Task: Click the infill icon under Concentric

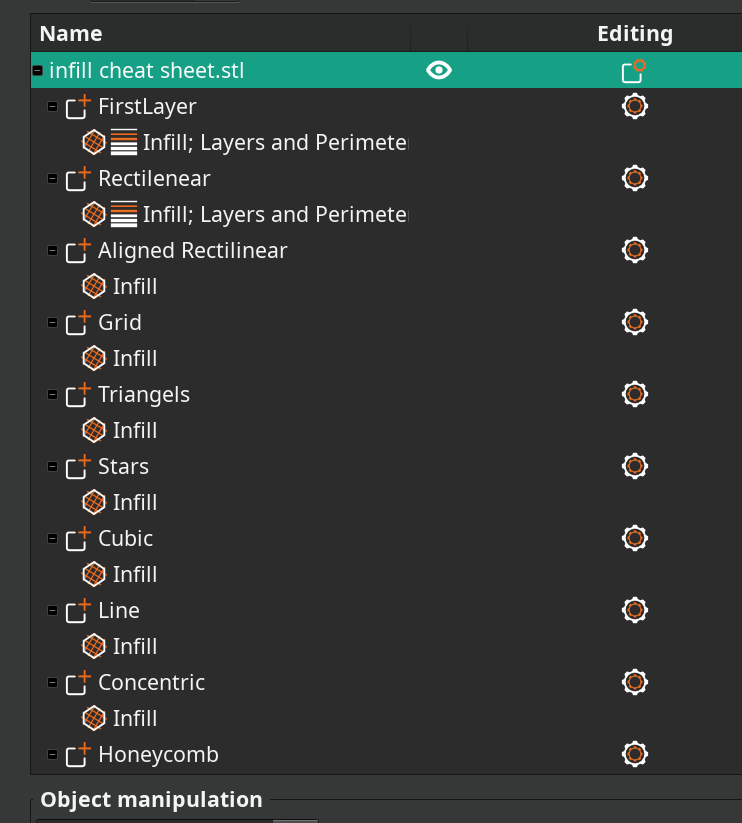Action: [94, 718]
